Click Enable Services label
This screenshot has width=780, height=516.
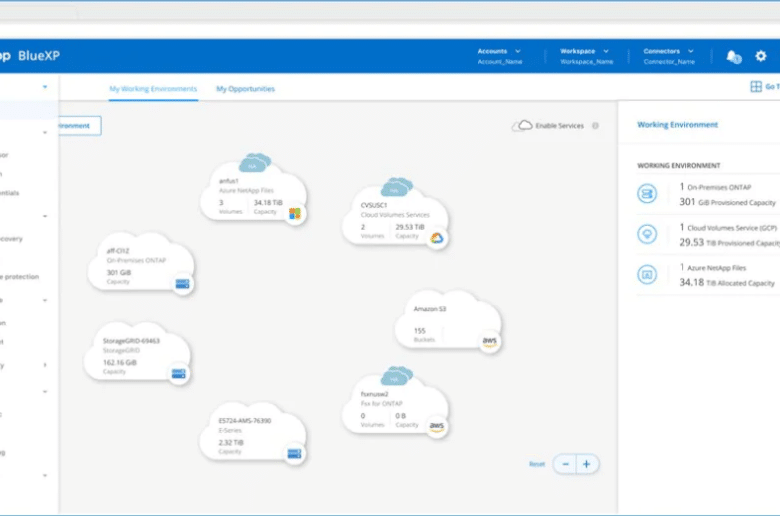pos(559,126)
